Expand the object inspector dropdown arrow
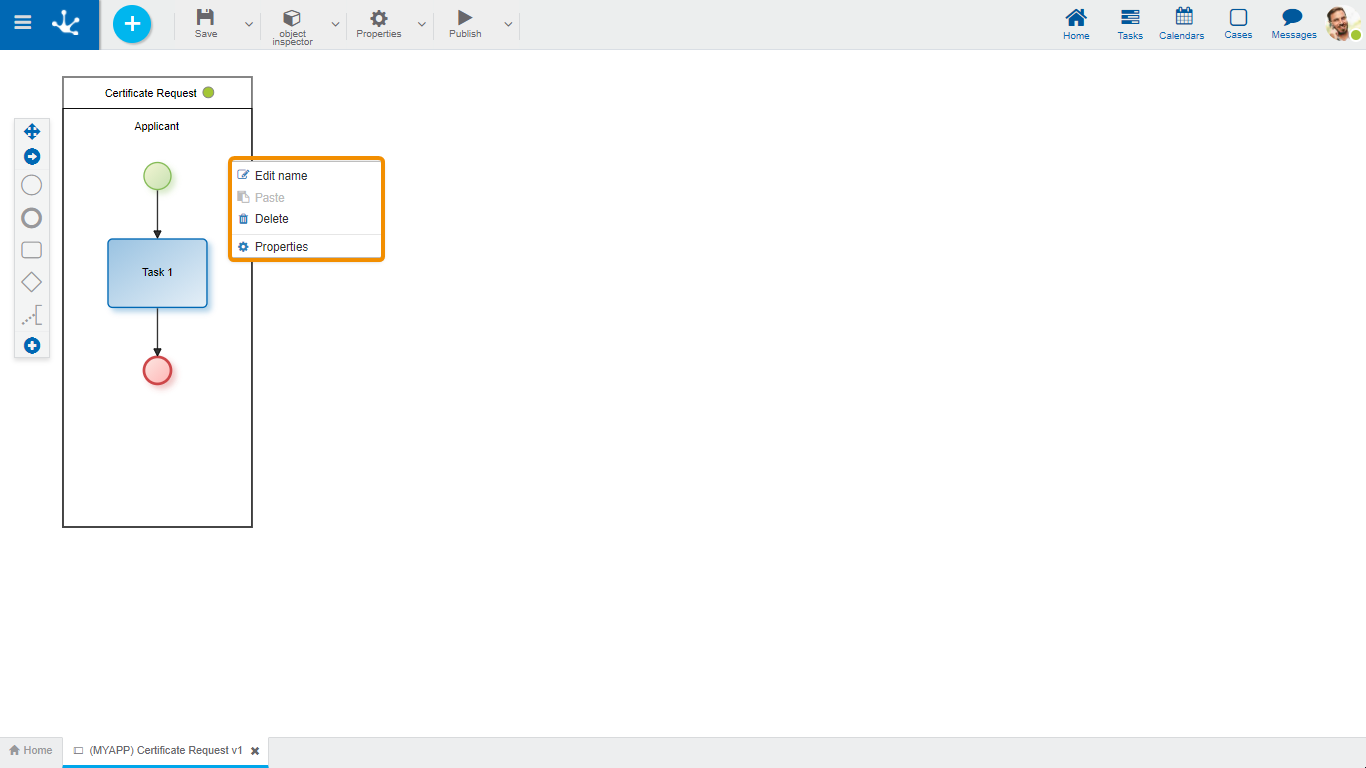 (x=335, y=24)
